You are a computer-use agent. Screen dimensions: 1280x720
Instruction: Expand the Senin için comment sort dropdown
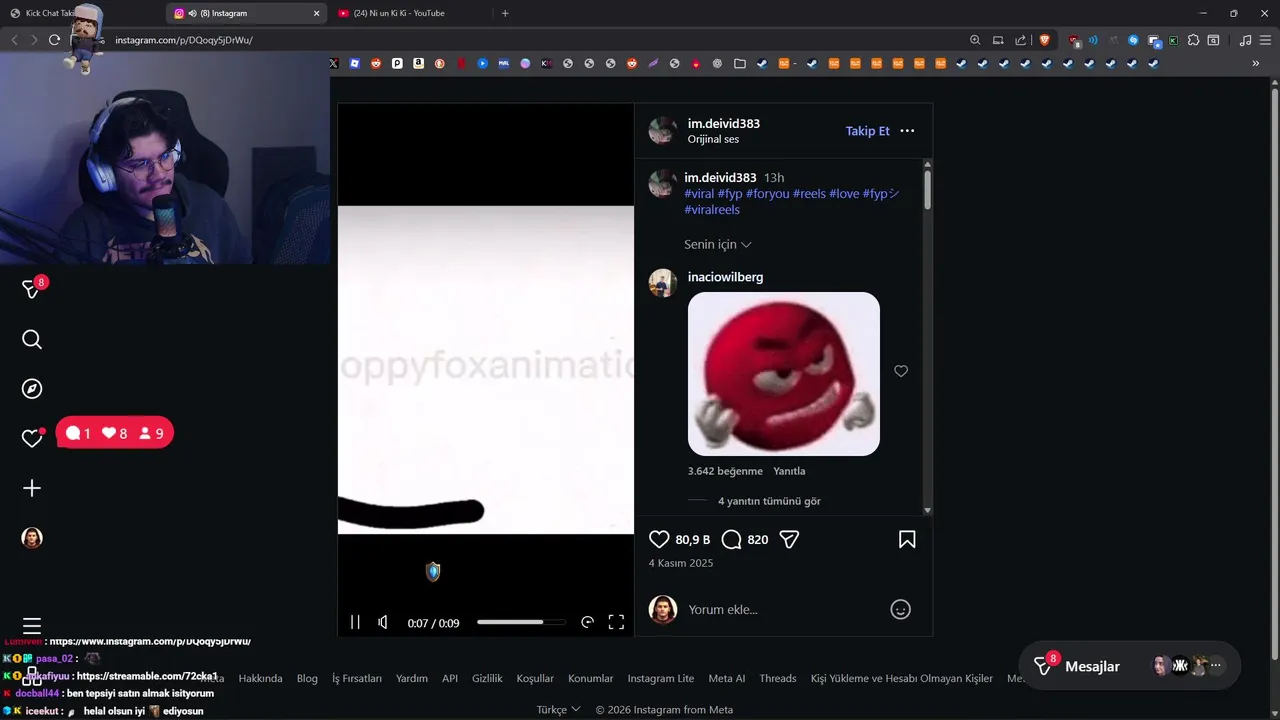click(718, 244)
